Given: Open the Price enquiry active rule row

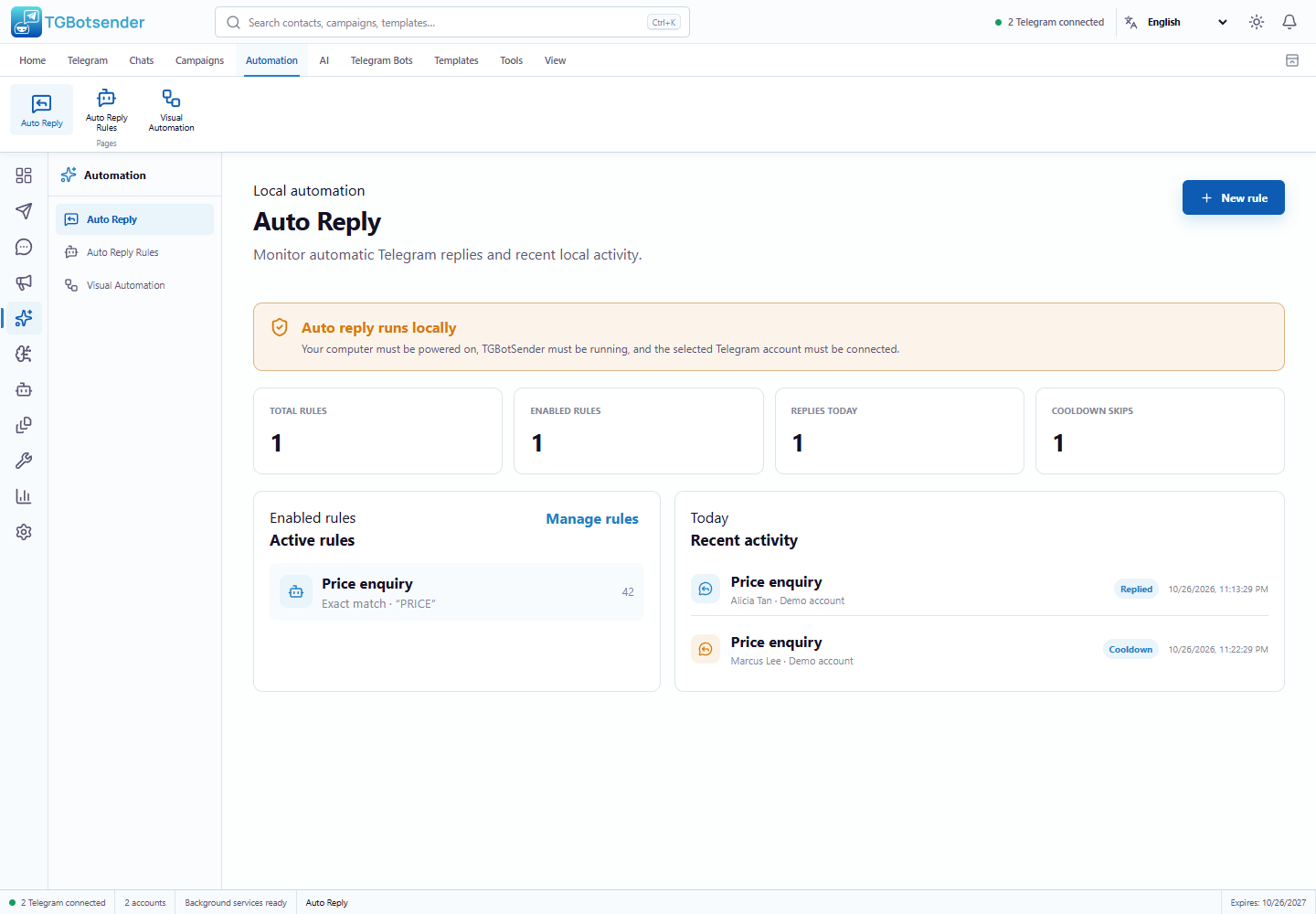Looking at the screenshot, I should click(x=457, y=592).
